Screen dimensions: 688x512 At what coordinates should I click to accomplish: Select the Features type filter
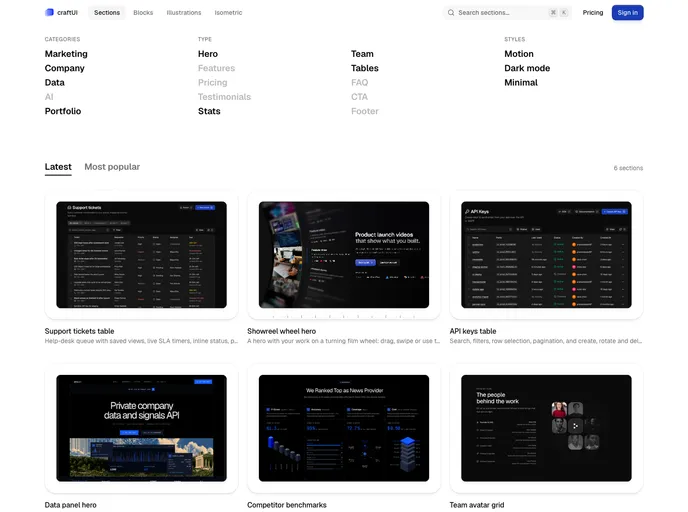coord(216,68)
